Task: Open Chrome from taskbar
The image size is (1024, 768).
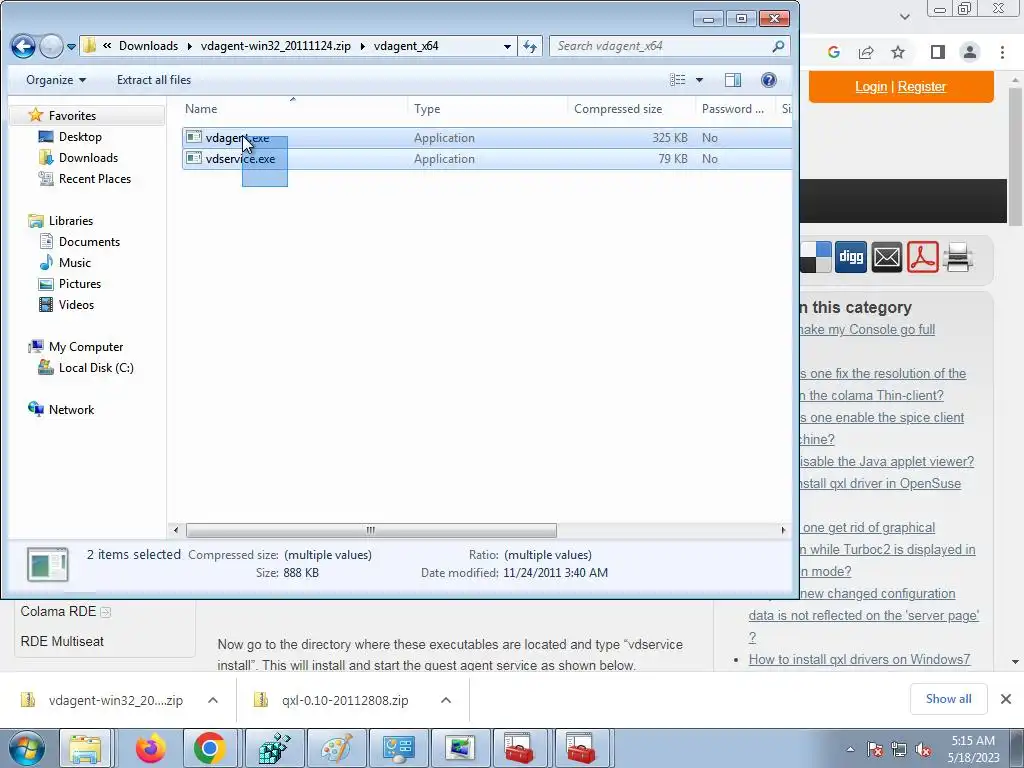Action: [210, 748]
